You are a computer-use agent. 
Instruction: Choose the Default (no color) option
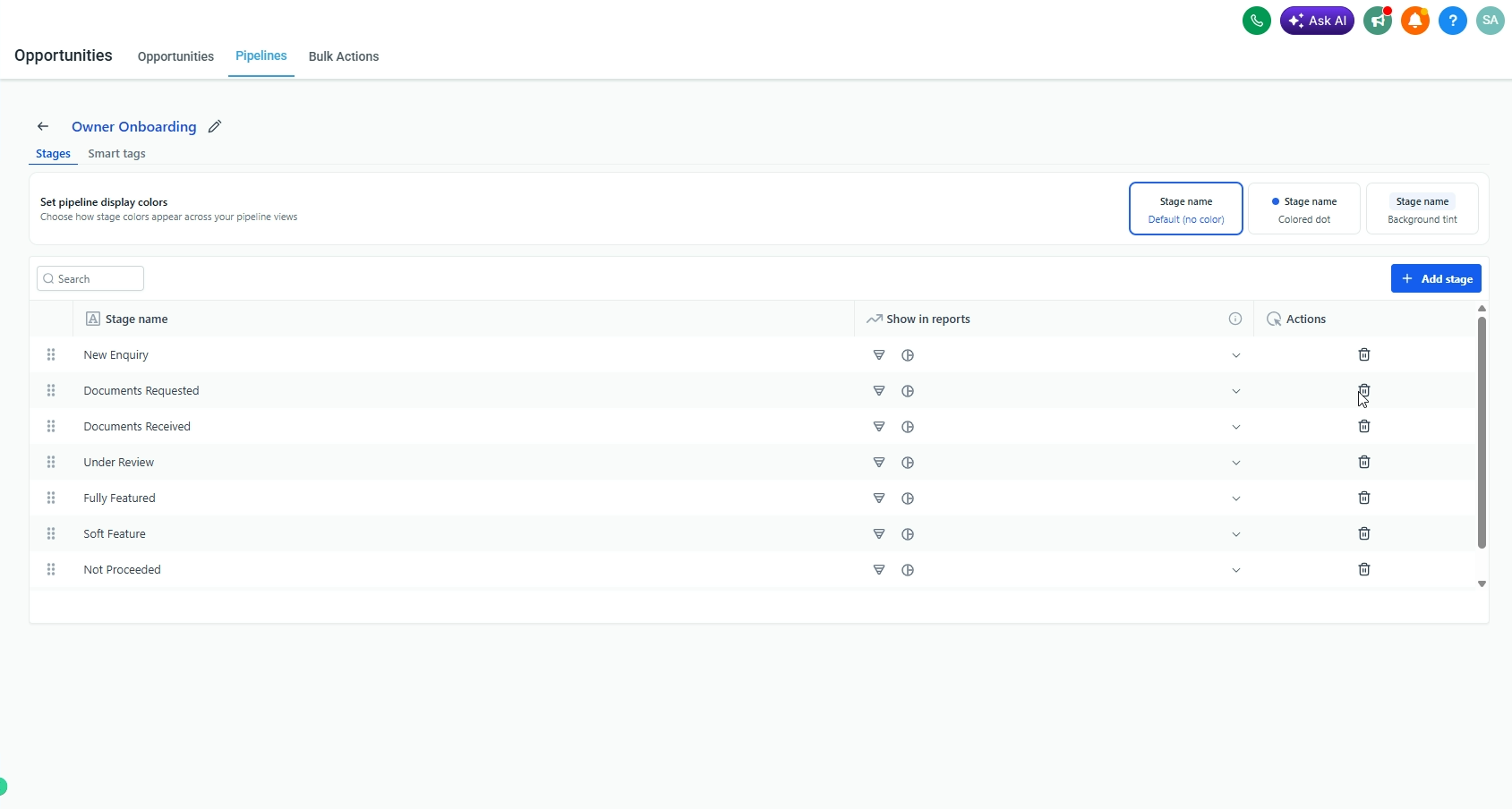click(1186, 209)
